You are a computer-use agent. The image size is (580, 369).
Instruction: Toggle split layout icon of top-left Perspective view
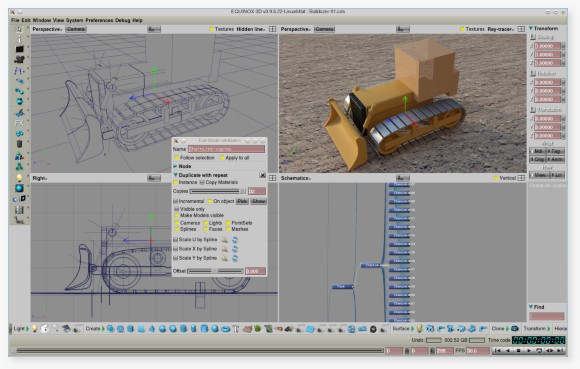tap(273, 29)
